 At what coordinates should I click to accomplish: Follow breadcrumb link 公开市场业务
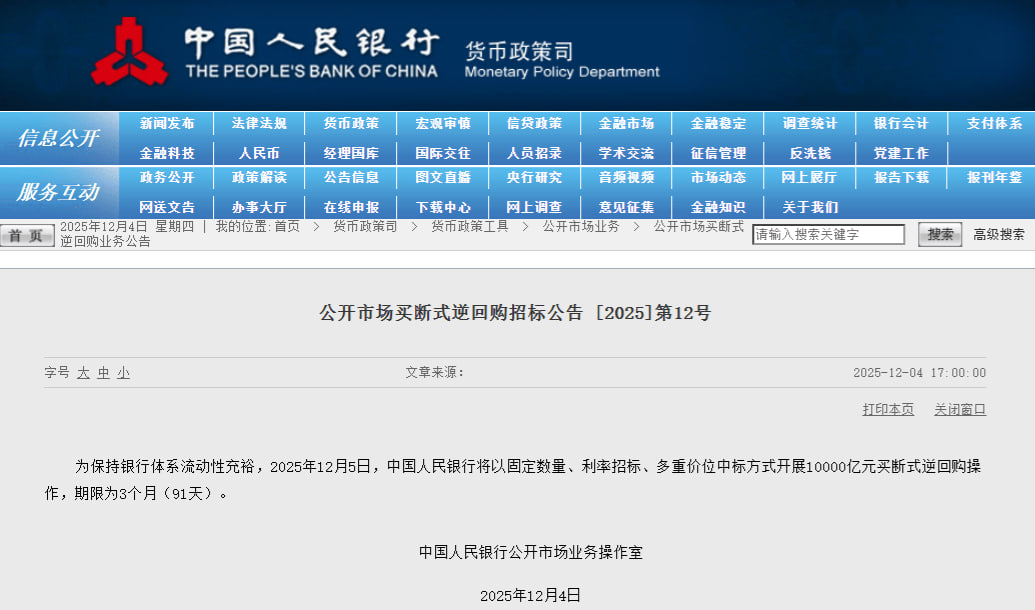coord(581,226)
